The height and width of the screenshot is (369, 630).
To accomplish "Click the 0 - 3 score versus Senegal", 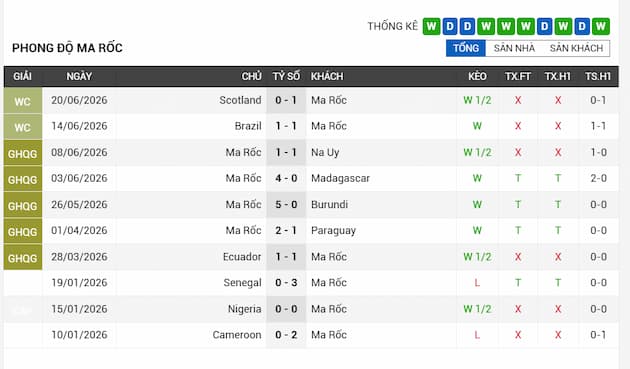I will (x=286, y=283).
